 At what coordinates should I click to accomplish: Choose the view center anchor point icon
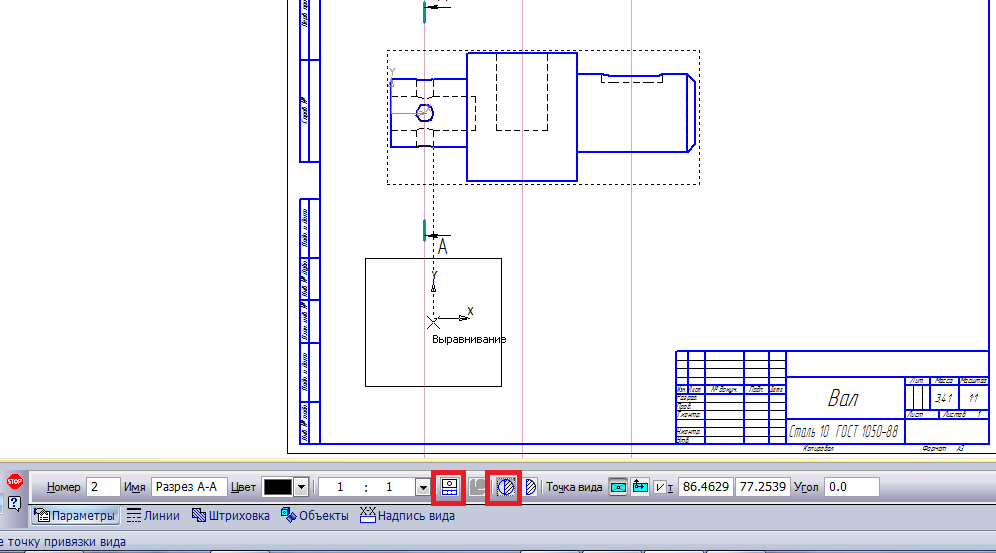[x=618, y=487]
